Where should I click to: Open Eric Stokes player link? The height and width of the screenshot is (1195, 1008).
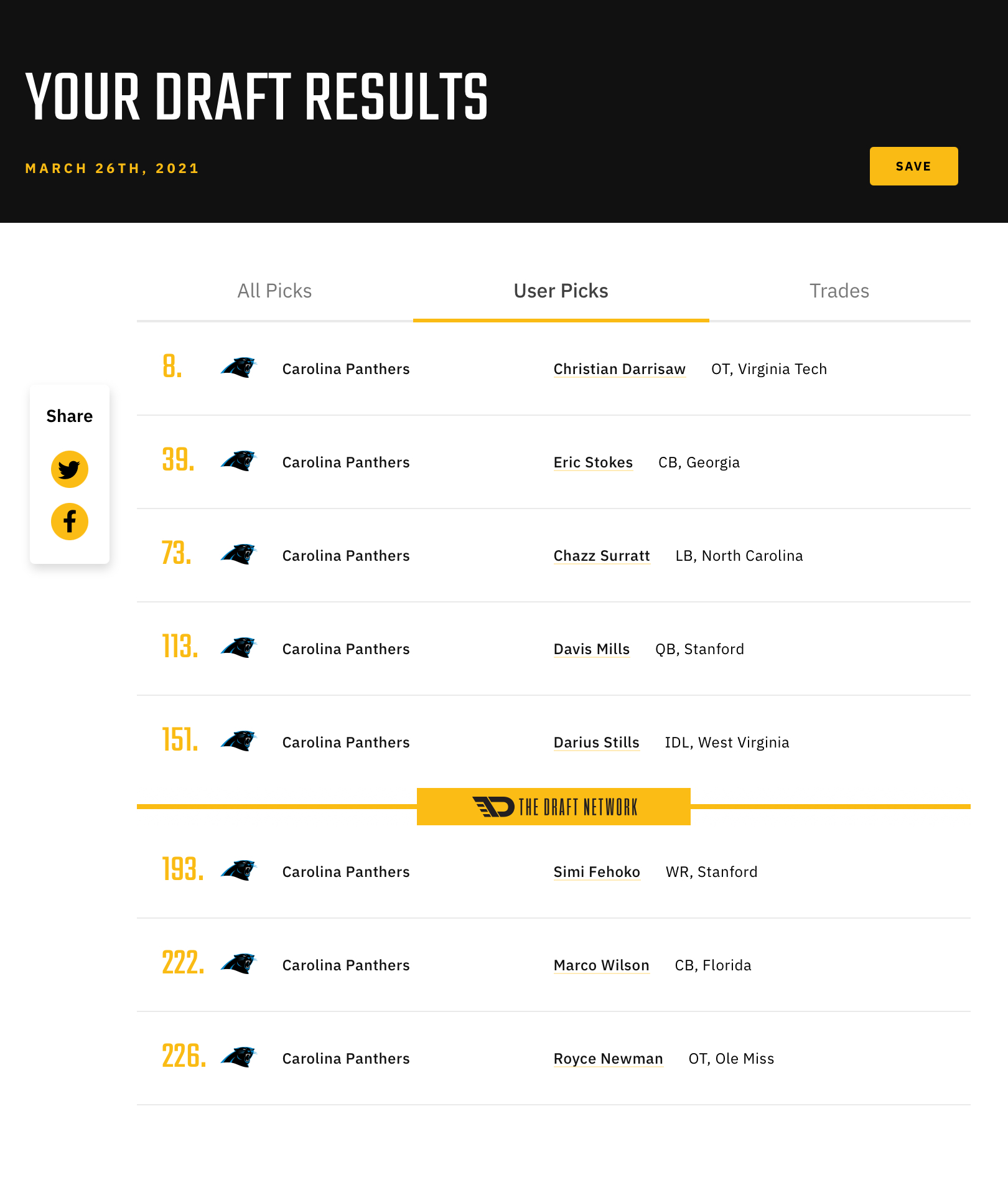pyautogui.click(x=594, y=462)
